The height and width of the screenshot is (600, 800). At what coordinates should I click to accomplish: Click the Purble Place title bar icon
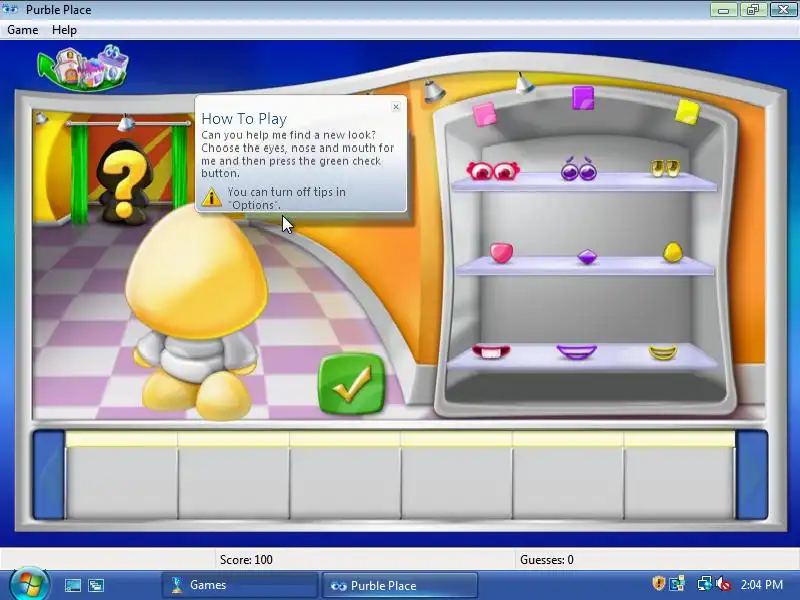[x=10, y=9]
